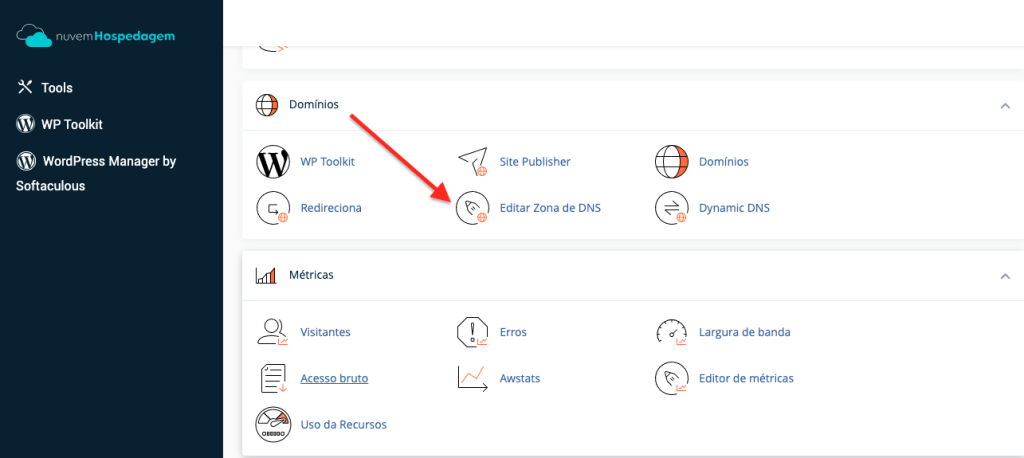The height and width of the screenshot is (458, 1024).
Task: Click the Uso da Recursos speedometer icon
Action: pos(272,425)
